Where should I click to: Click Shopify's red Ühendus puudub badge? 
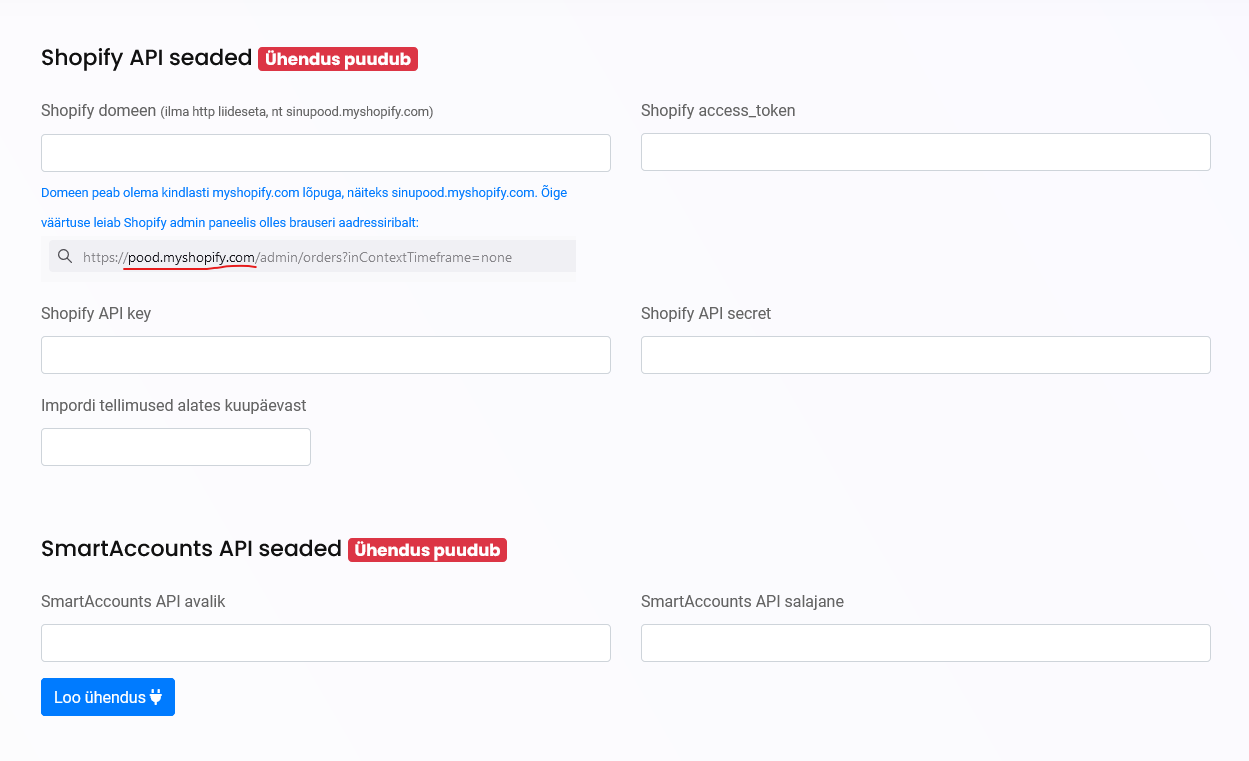pyautogui.click(x=338, y=59)
